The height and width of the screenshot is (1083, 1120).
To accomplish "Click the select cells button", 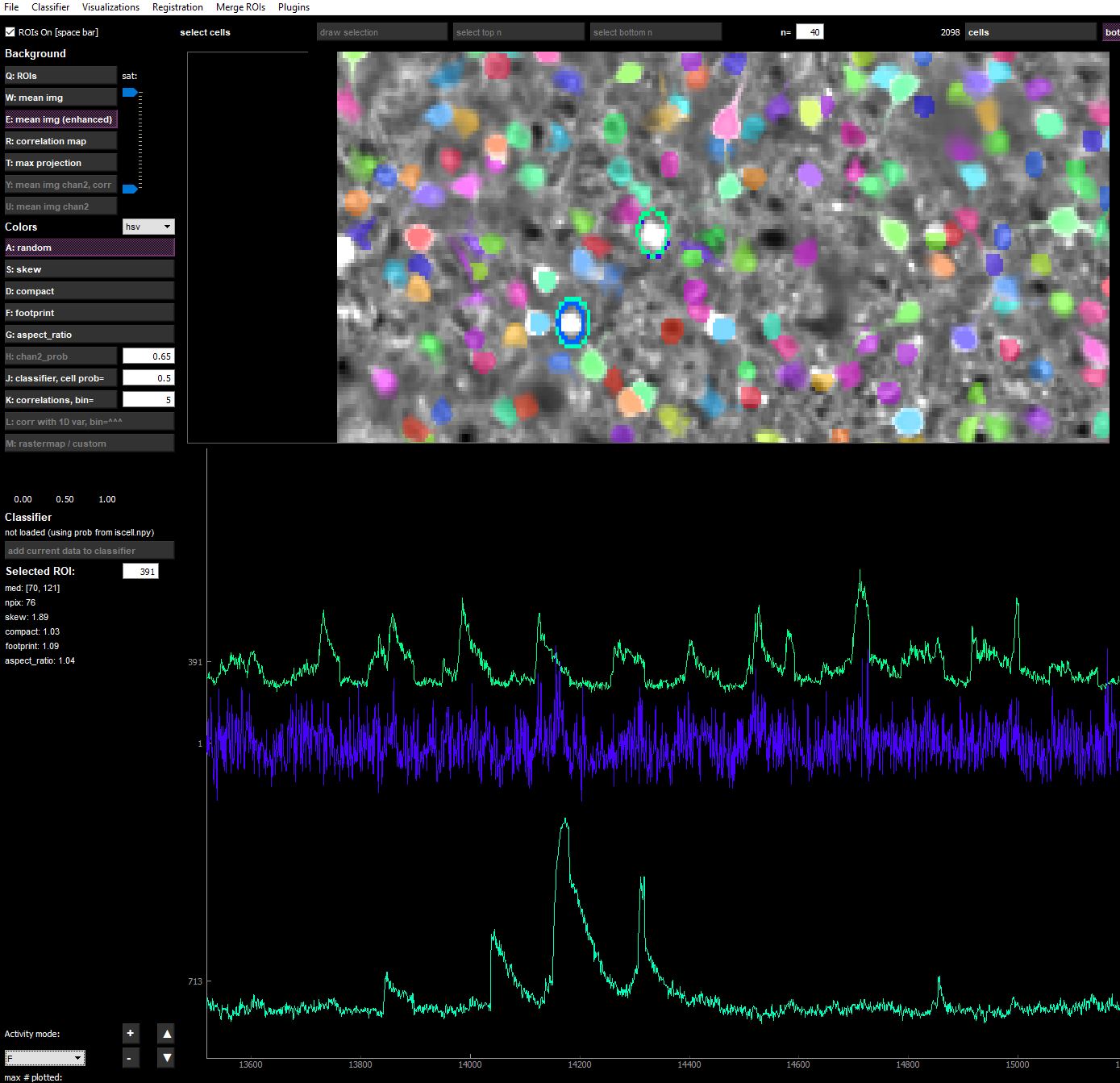I will [x=206, y=32].
